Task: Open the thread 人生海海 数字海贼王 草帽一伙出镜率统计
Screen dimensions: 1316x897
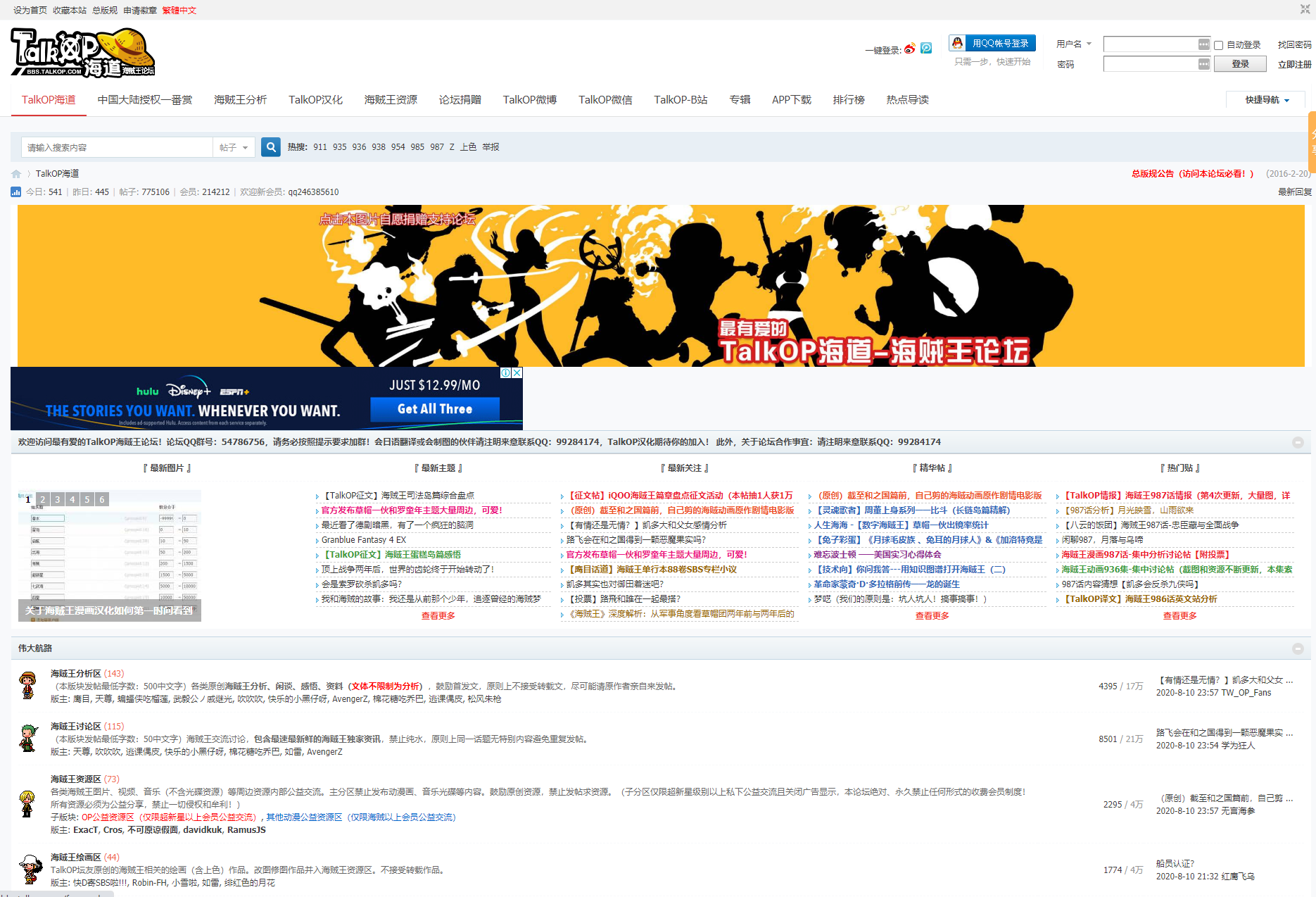Action: tap(901, 525)
